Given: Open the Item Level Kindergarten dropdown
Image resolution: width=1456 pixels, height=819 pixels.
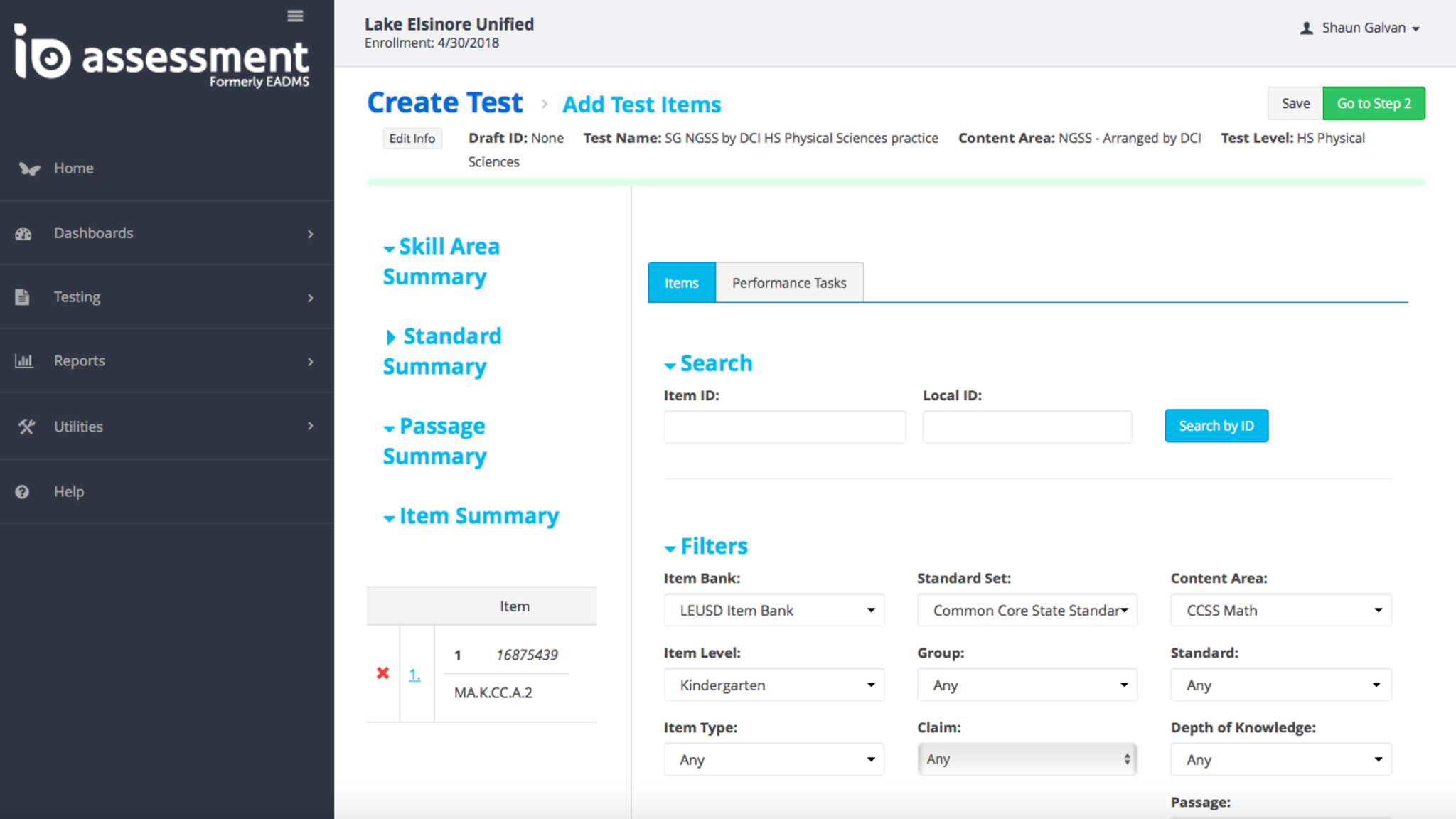Looking at the screenshot, I should tap(773, 685).
